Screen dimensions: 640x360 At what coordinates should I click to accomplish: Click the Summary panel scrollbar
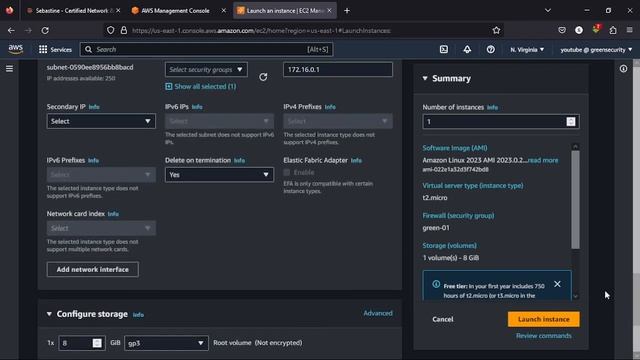(x=576, y=200)
